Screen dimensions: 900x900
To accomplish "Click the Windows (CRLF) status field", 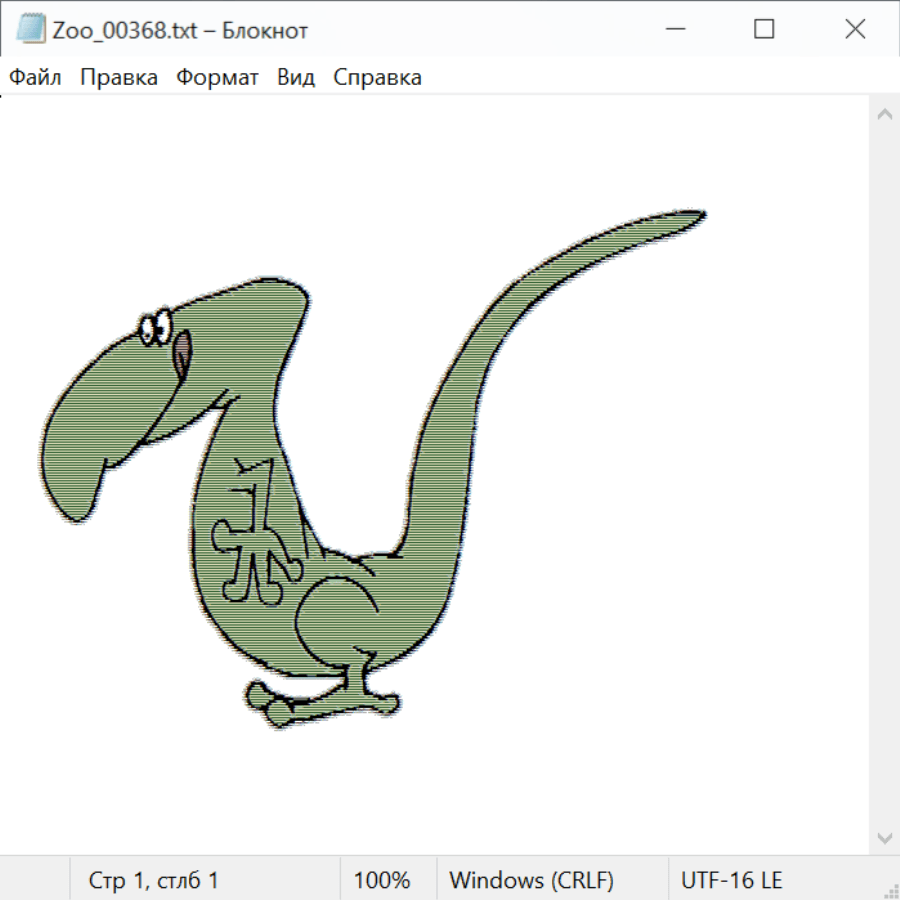I will click(531, 880).
